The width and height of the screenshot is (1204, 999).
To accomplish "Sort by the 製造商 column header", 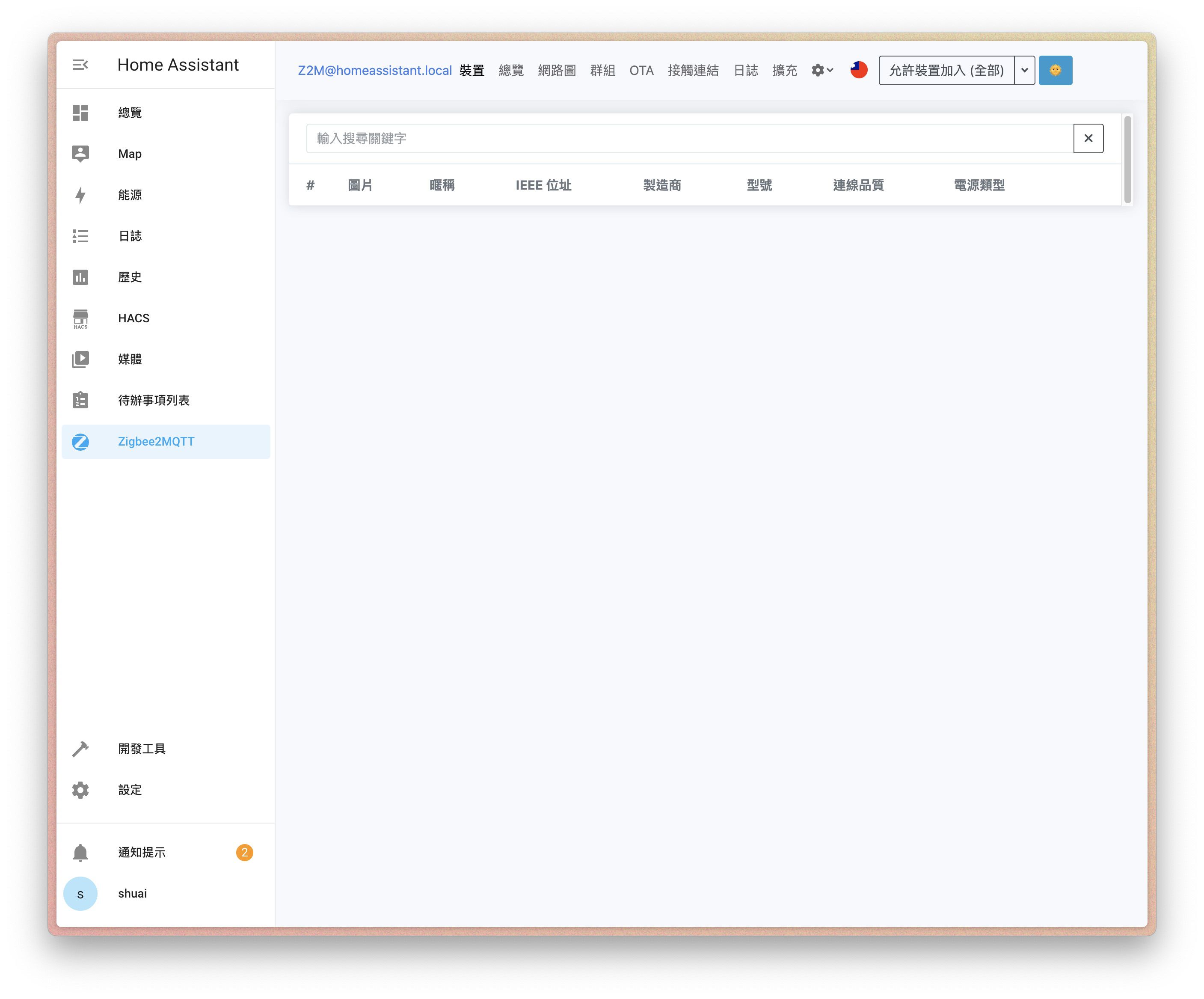I will click(x=662, y=185).
